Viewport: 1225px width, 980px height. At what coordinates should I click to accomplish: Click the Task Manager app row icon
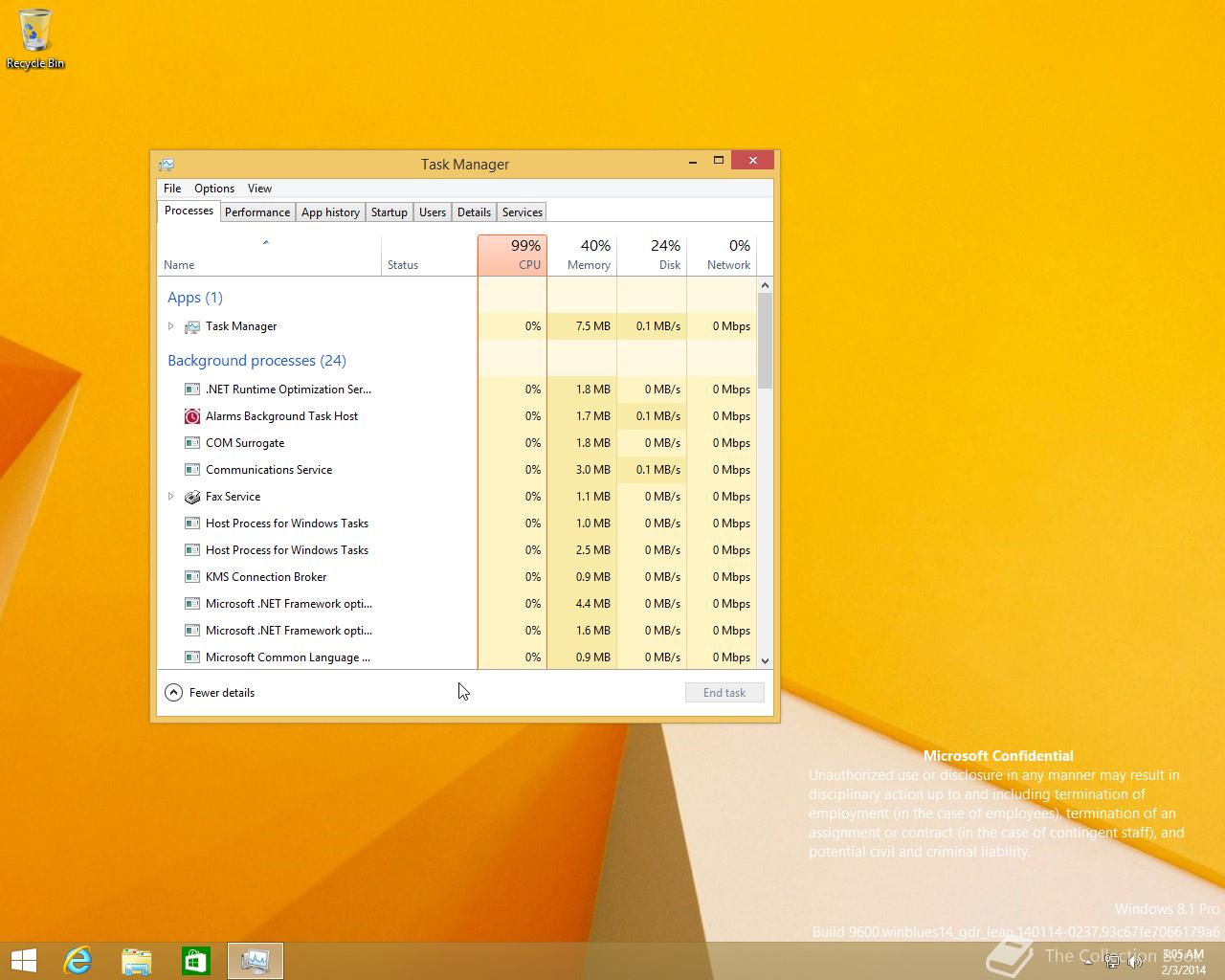tap(192, 326)
